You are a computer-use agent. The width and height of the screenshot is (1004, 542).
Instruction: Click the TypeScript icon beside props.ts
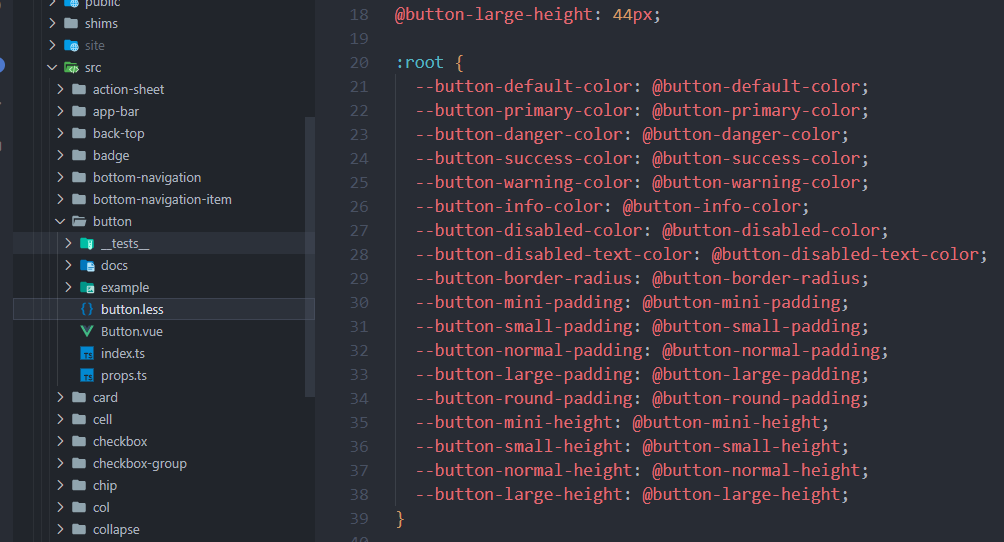86,375
